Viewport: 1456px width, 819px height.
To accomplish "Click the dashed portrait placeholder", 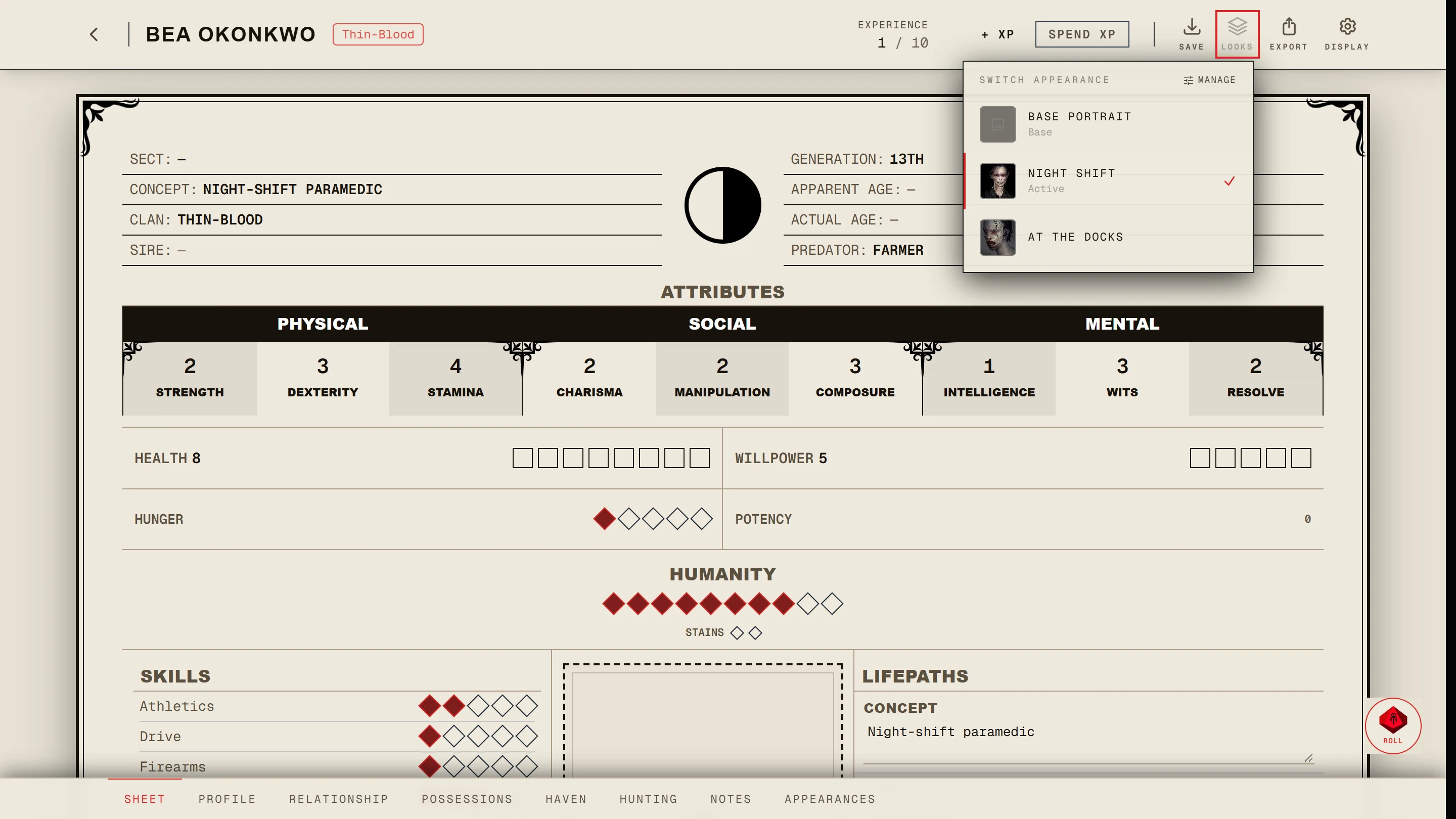I will tap(703, 720).
